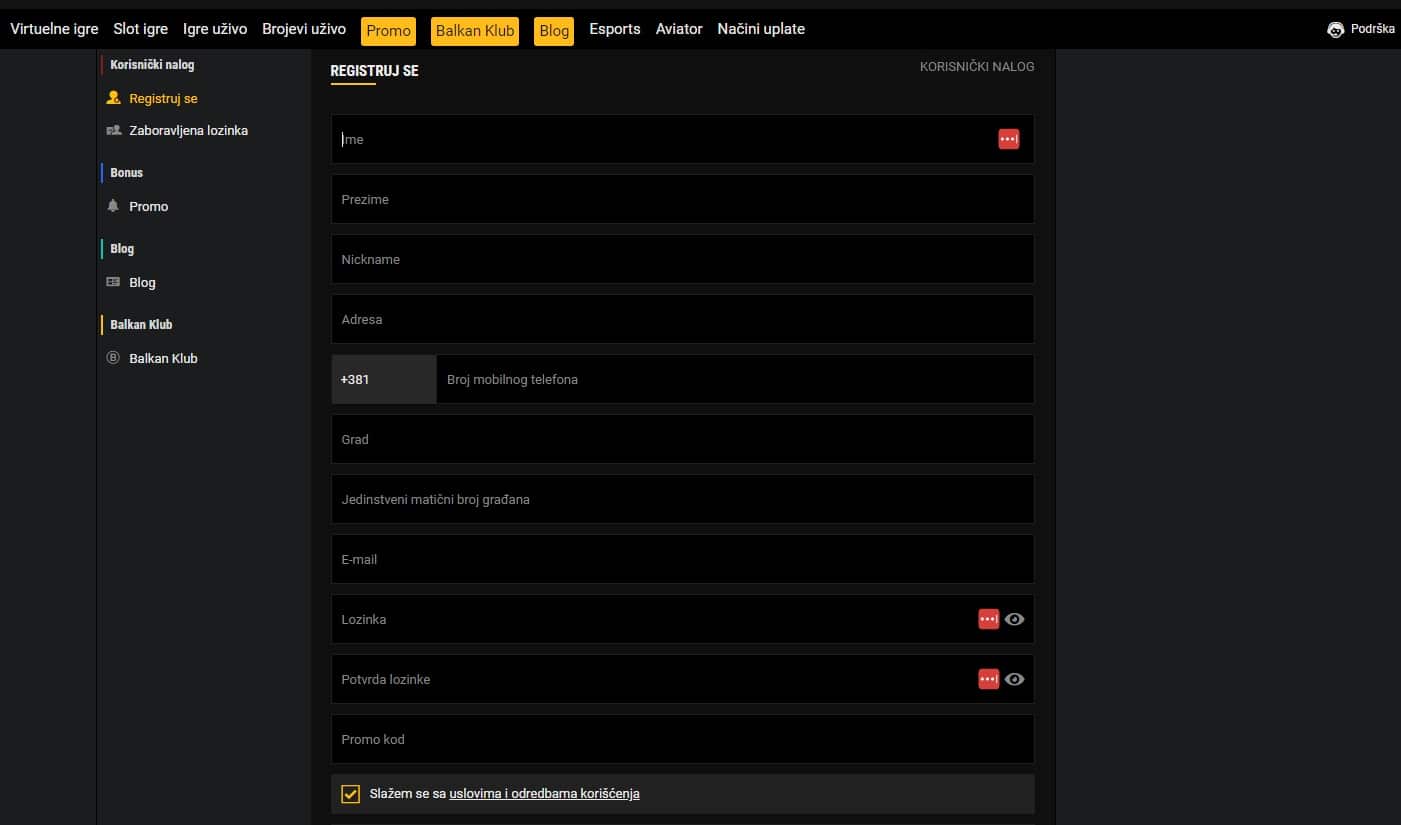Click the Registruj se user icon
Viewport: 1401px width, 825px height.
113,98
